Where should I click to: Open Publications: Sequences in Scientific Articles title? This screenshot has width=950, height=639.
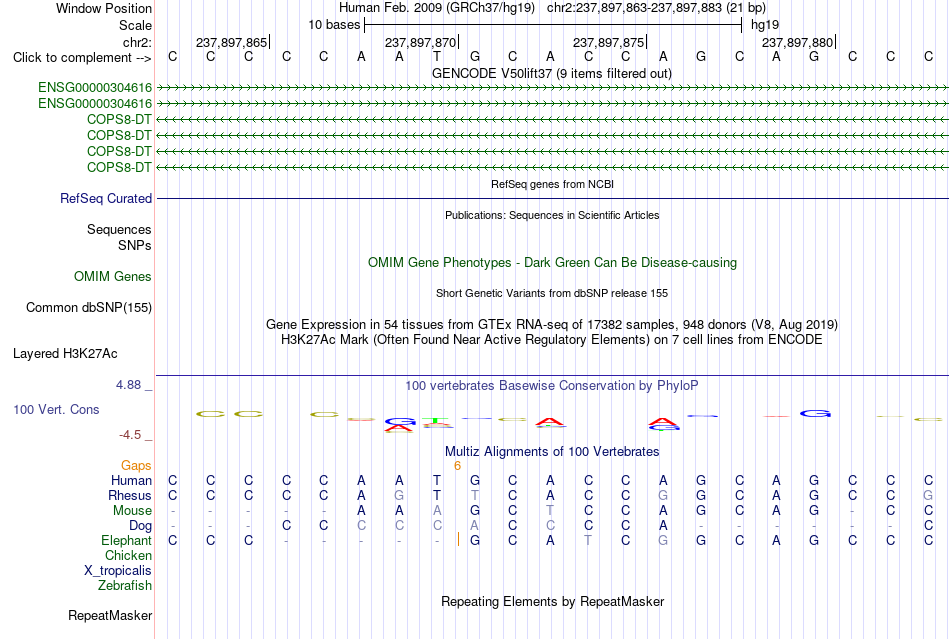click(552, 215)
